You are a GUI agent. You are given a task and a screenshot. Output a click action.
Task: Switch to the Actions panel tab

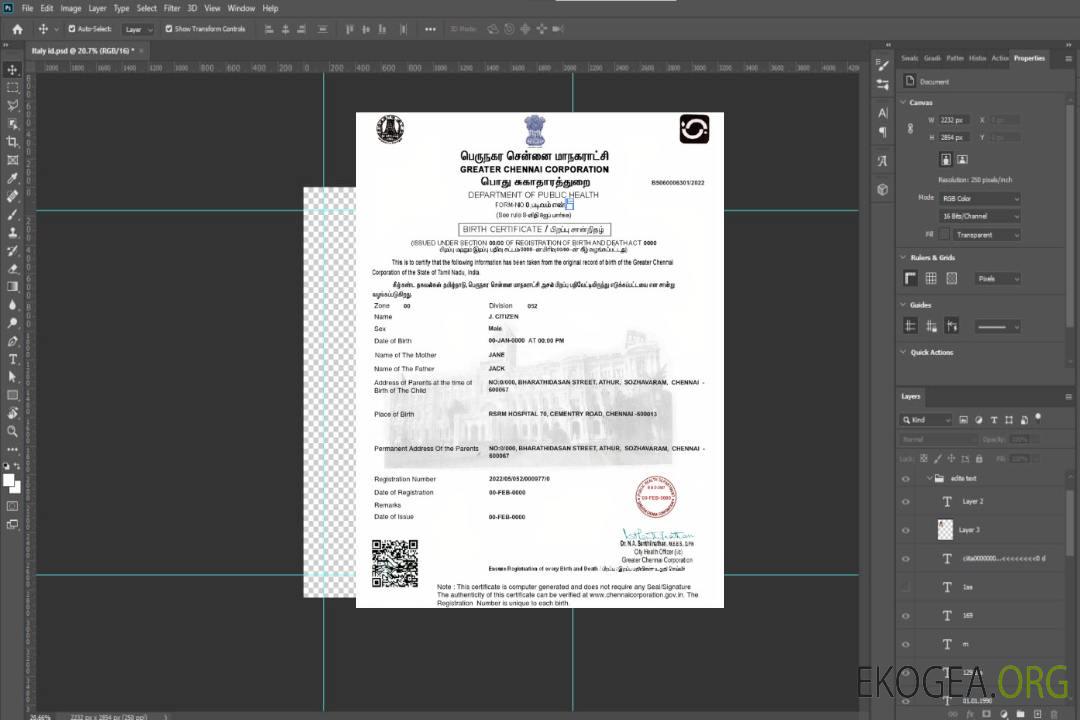[999, 58]
